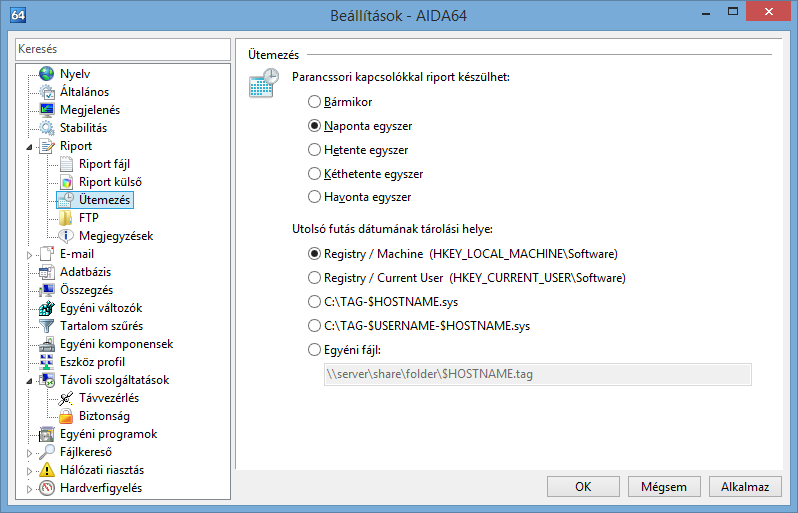The image size is (798, 513).
Task: Click the Eszköz profil icon
Action: click(x=47, y=362)
